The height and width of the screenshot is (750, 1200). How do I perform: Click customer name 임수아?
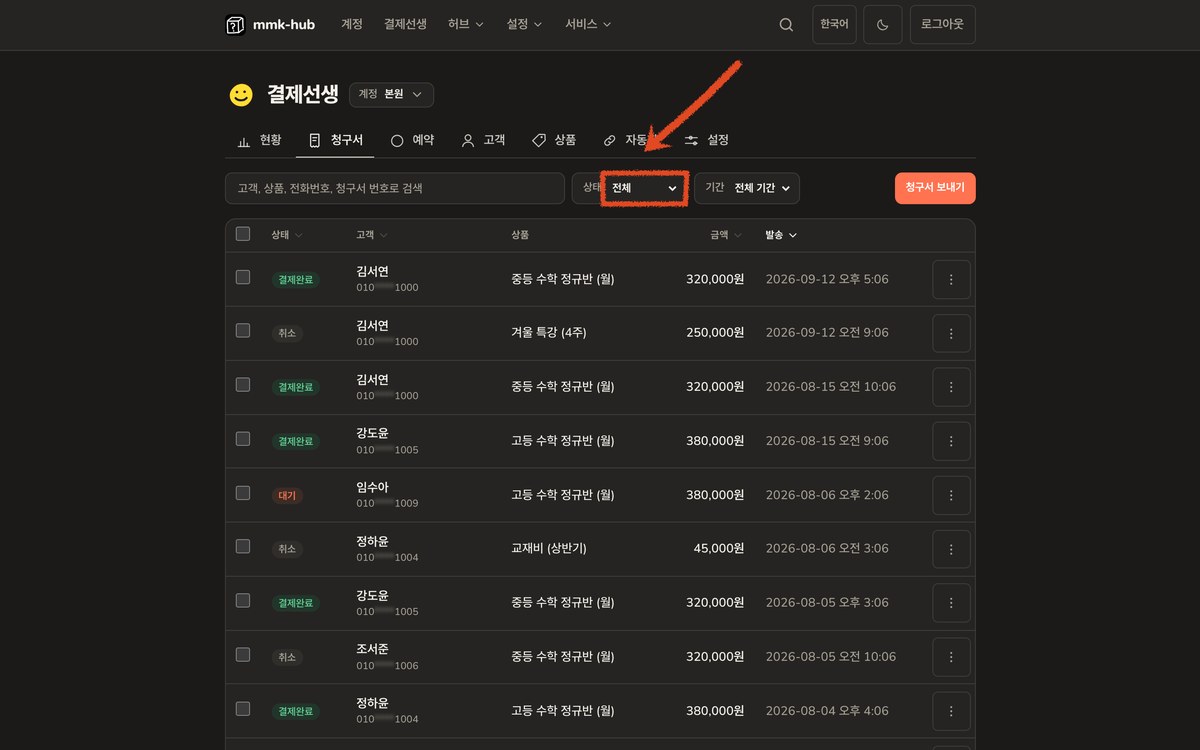[x=372, y=487]
